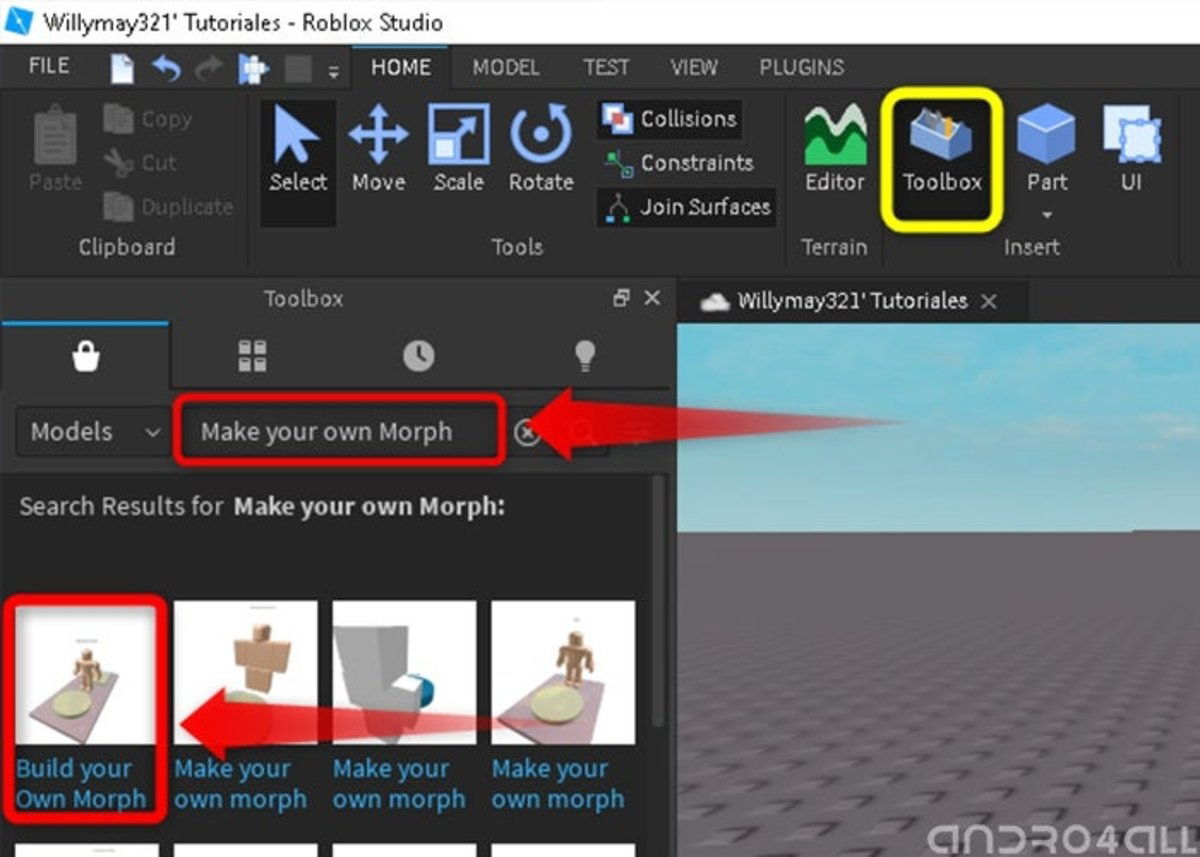Insert a new Part
This screenshot has width=1200, height=857.
tap(1046, 150)
